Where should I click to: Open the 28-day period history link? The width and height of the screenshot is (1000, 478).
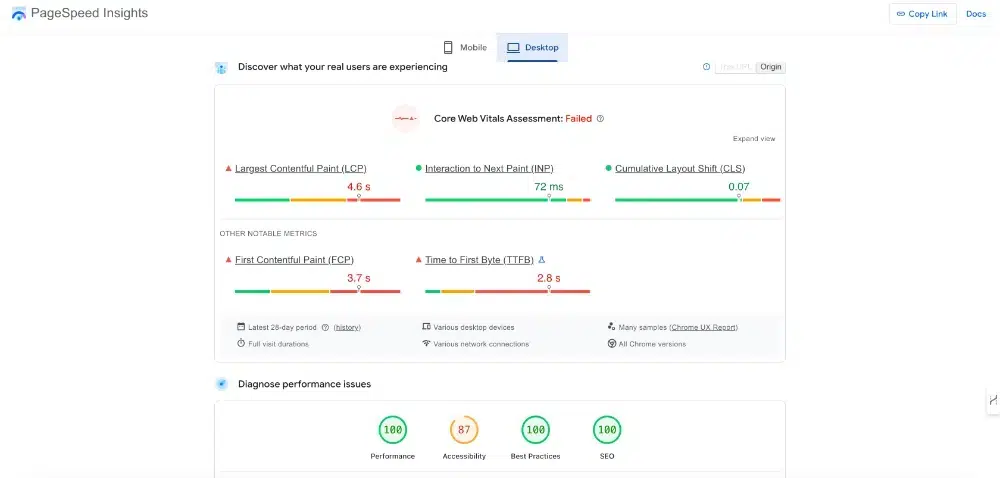[x=347, y=328]
